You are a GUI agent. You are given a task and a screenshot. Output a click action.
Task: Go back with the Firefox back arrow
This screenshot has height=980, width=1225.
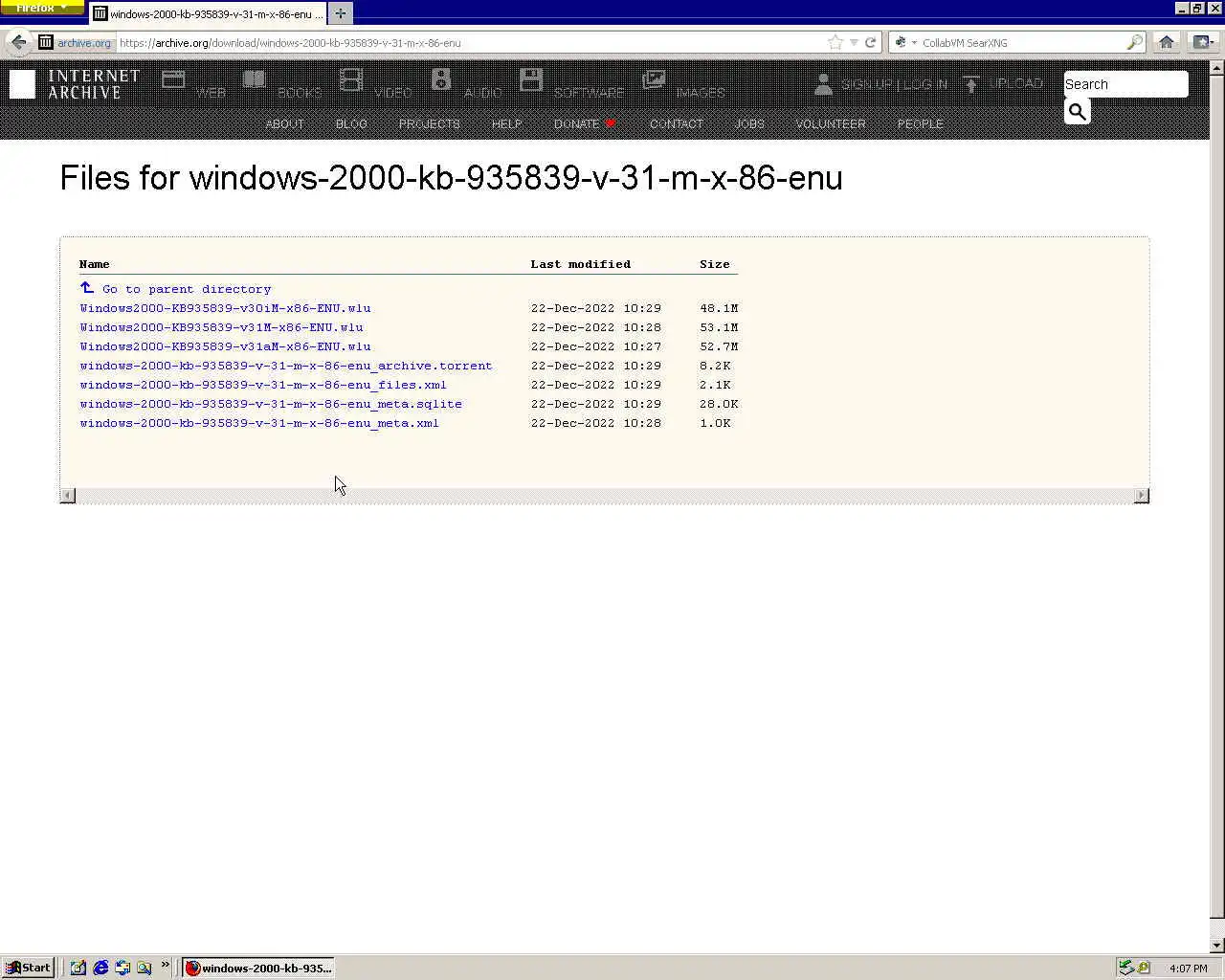(x=17, y=42)
